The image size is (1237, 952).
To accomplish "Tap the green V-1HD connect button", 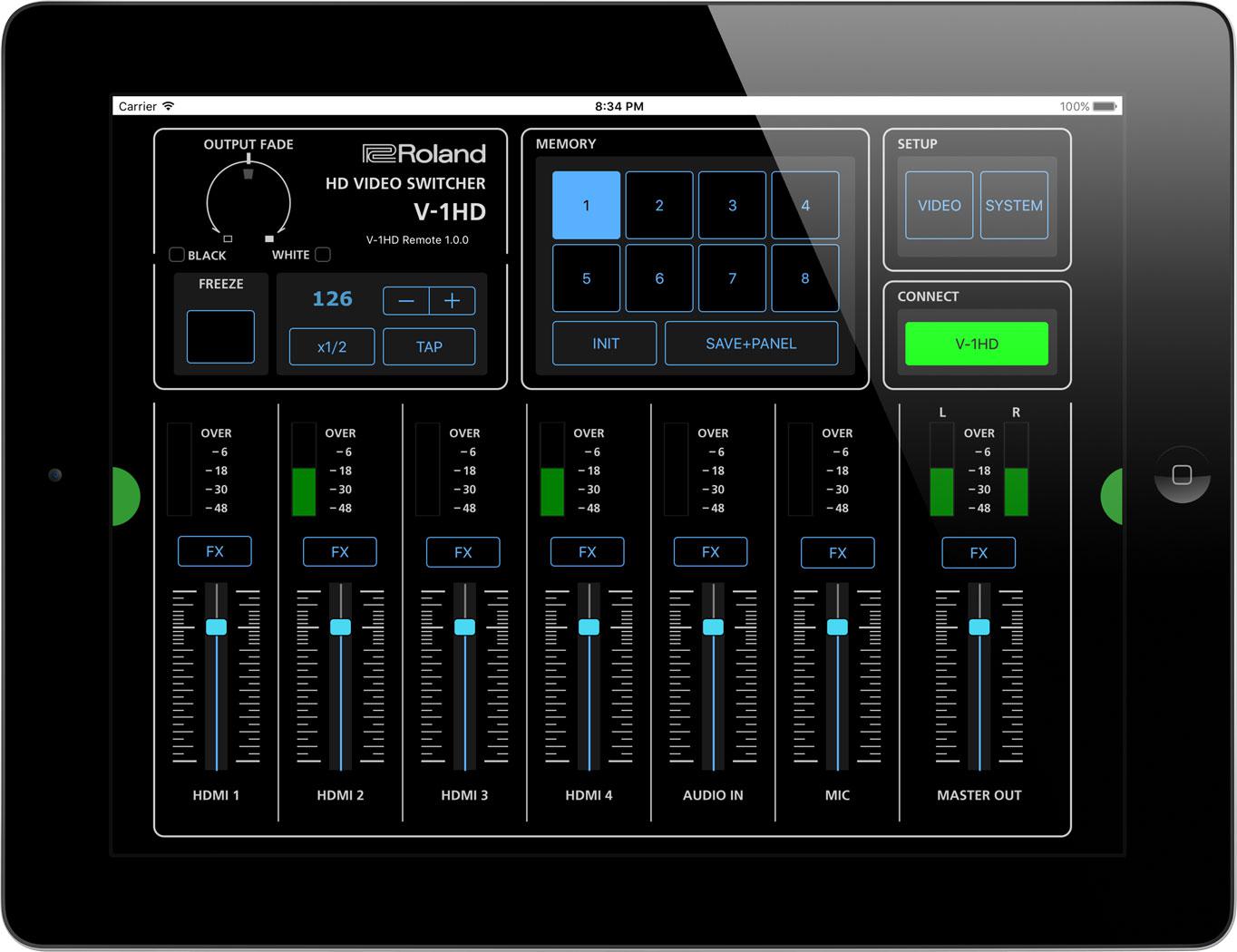I will coord(977,344).
